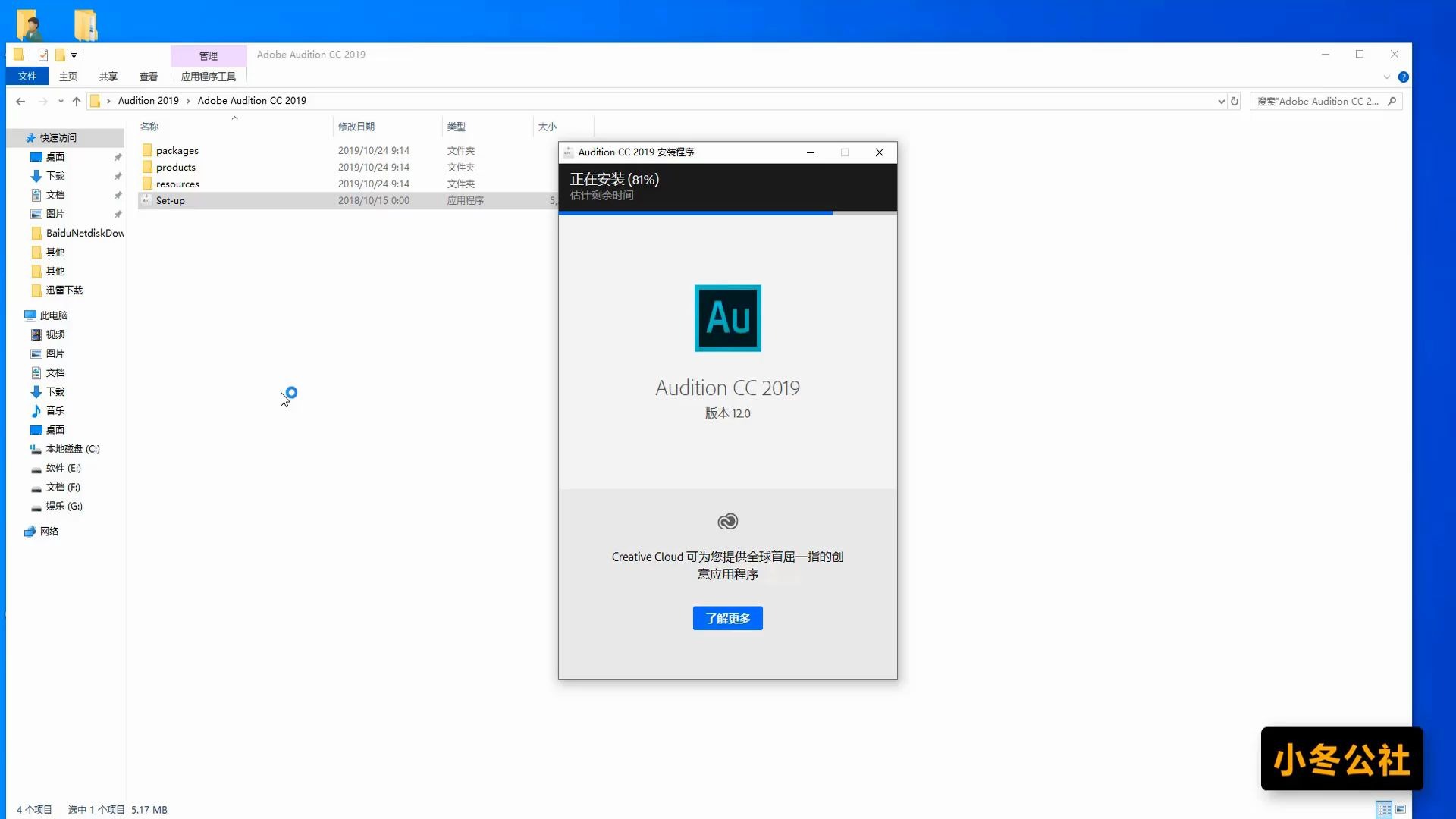Sort by the 名称 column header

point(149,127)
